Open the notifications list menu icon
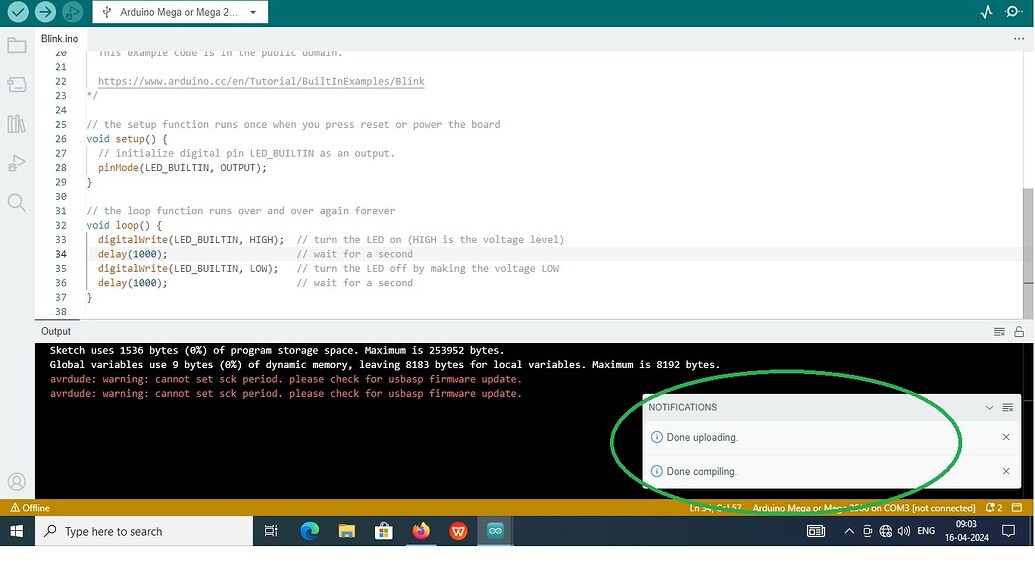 [1008, 407]
